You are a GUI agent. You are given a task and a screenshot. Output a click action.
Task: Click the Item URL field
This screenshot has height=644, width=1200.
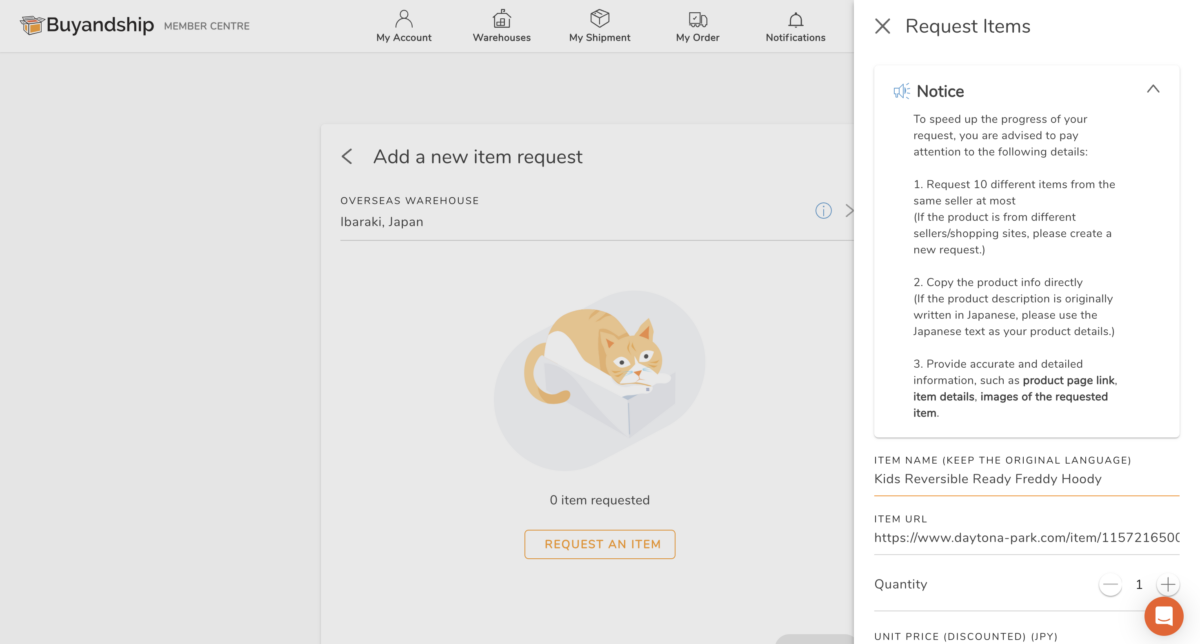pos(1026,538)
